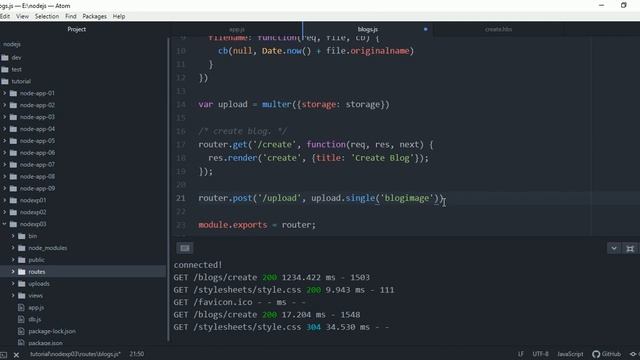
Task: Open the Selection menu
Action: click(47, 16)
